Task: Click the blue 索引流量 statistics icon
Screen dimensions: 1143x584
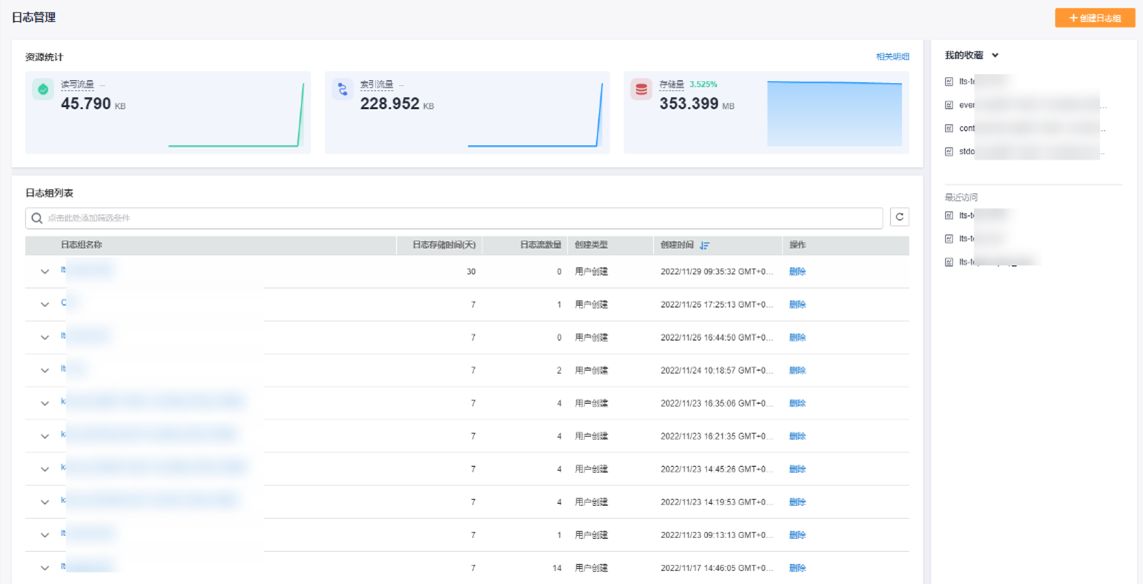Action: click(342, 90)
